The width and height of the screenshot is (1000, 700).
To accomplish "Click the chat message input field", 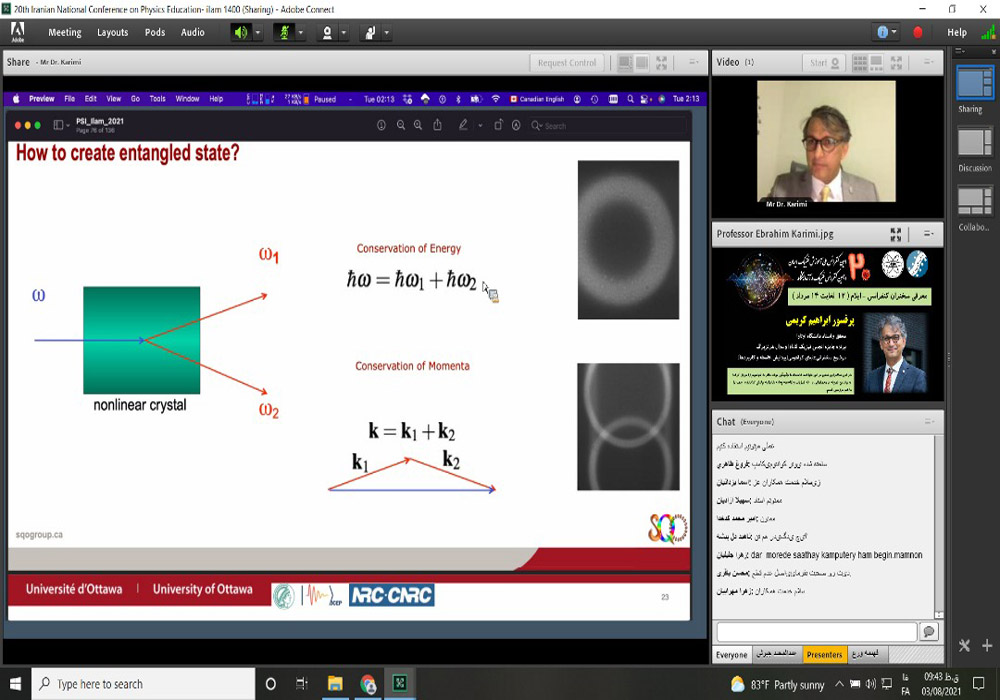I will point(816,632).
